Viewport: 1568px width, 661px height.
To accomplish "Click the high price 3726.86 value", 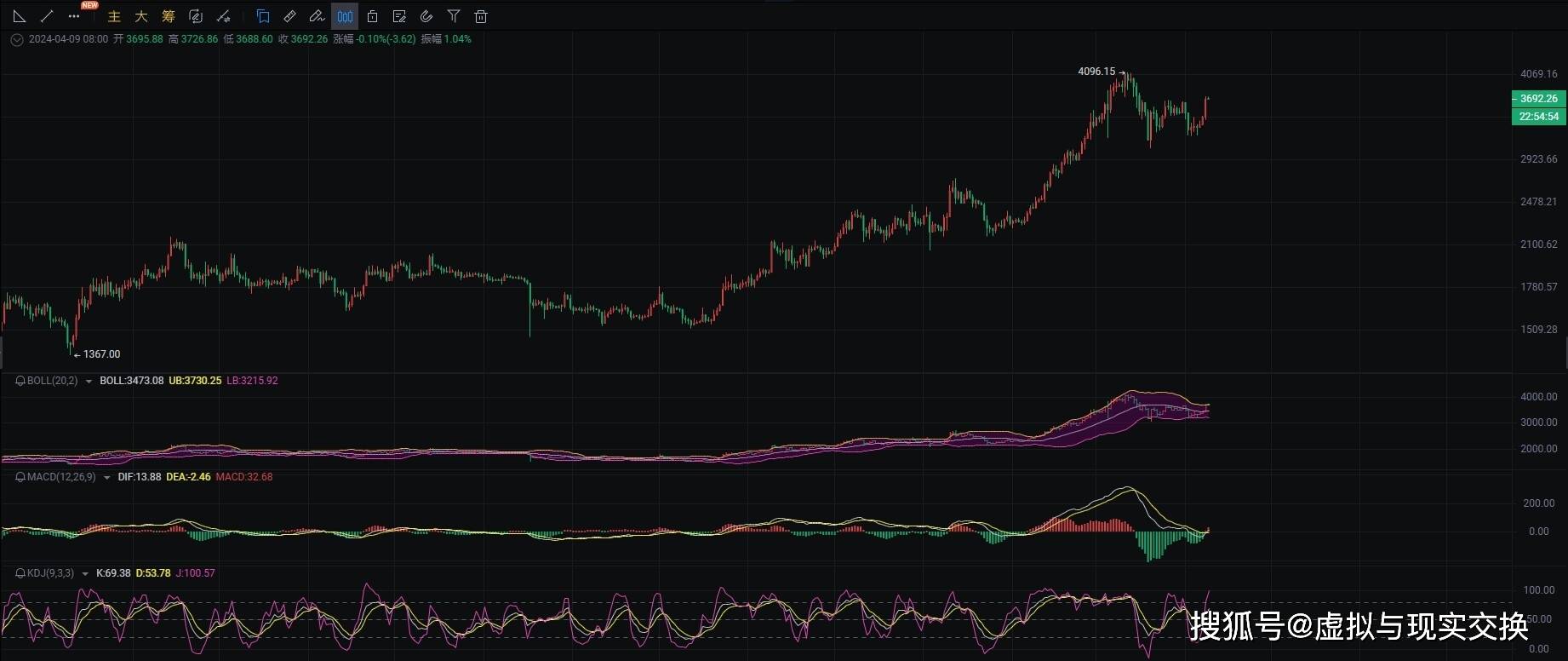I will [x=199, y=39].
